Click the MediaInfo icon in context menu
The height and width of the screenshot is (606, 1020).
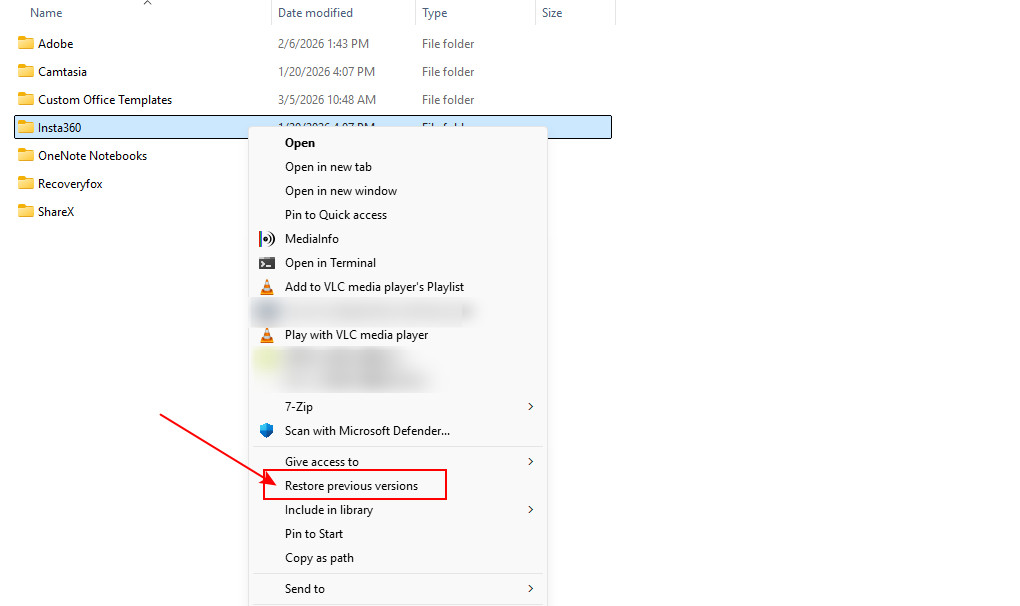click(267, 239)
